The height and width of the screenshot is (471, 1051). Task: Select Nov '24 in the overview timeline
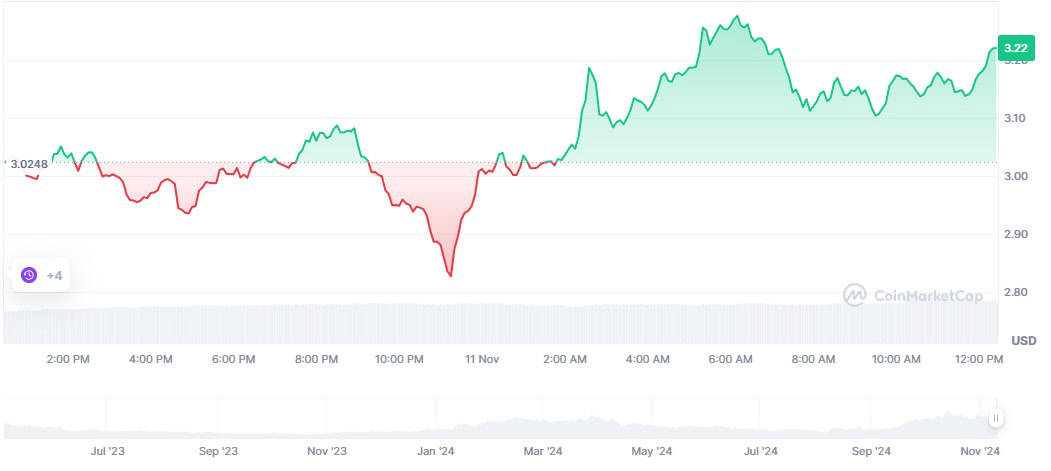pos(982,452)
